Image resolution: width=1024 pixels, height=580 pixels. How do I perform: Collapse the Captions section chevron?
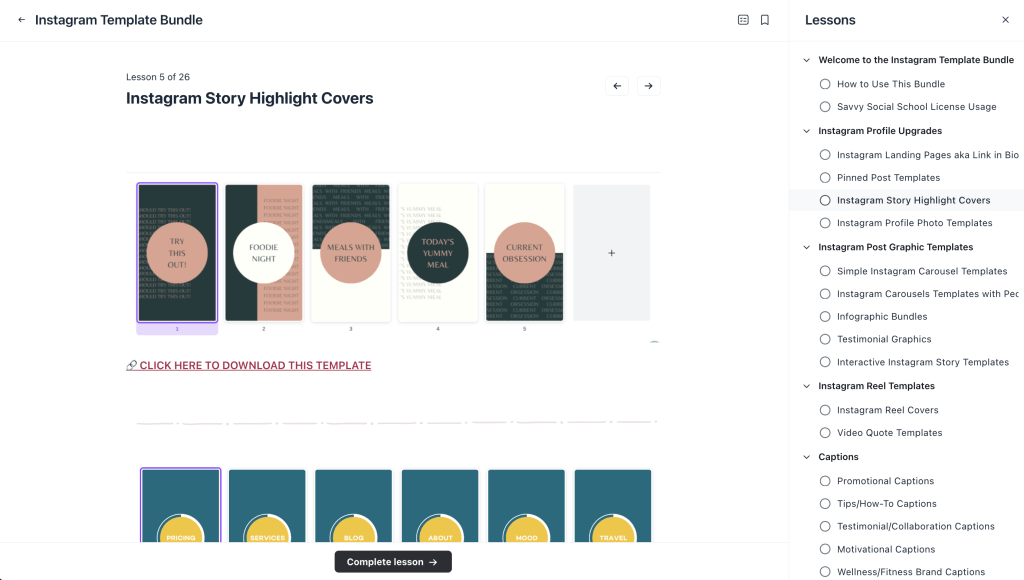(x=807, y=457)
